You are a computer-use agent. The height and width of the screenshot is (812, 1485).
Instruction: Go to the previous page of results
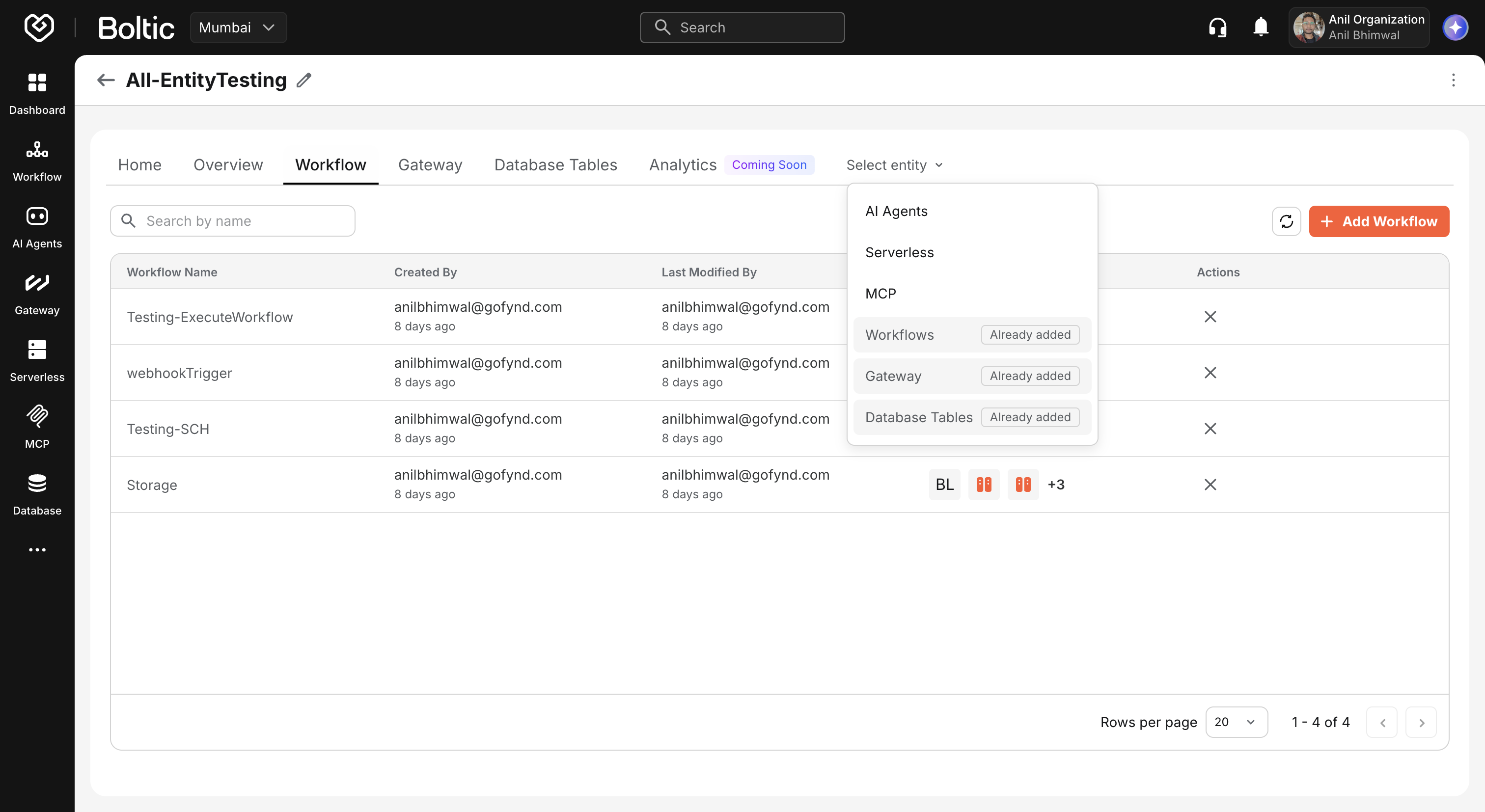click(x=1381, y=722)
